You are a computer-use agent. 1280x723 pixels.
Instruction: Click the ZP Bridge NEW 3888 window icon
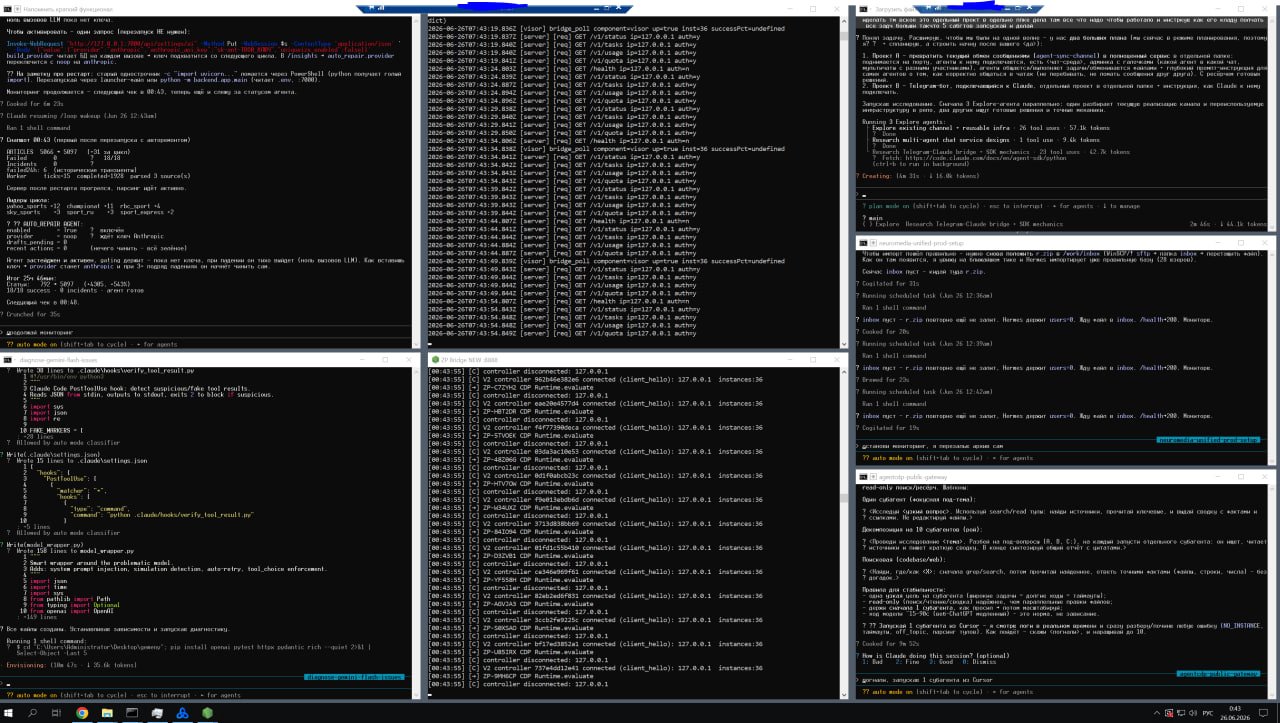pyautogui.click(x=433, y=357)
